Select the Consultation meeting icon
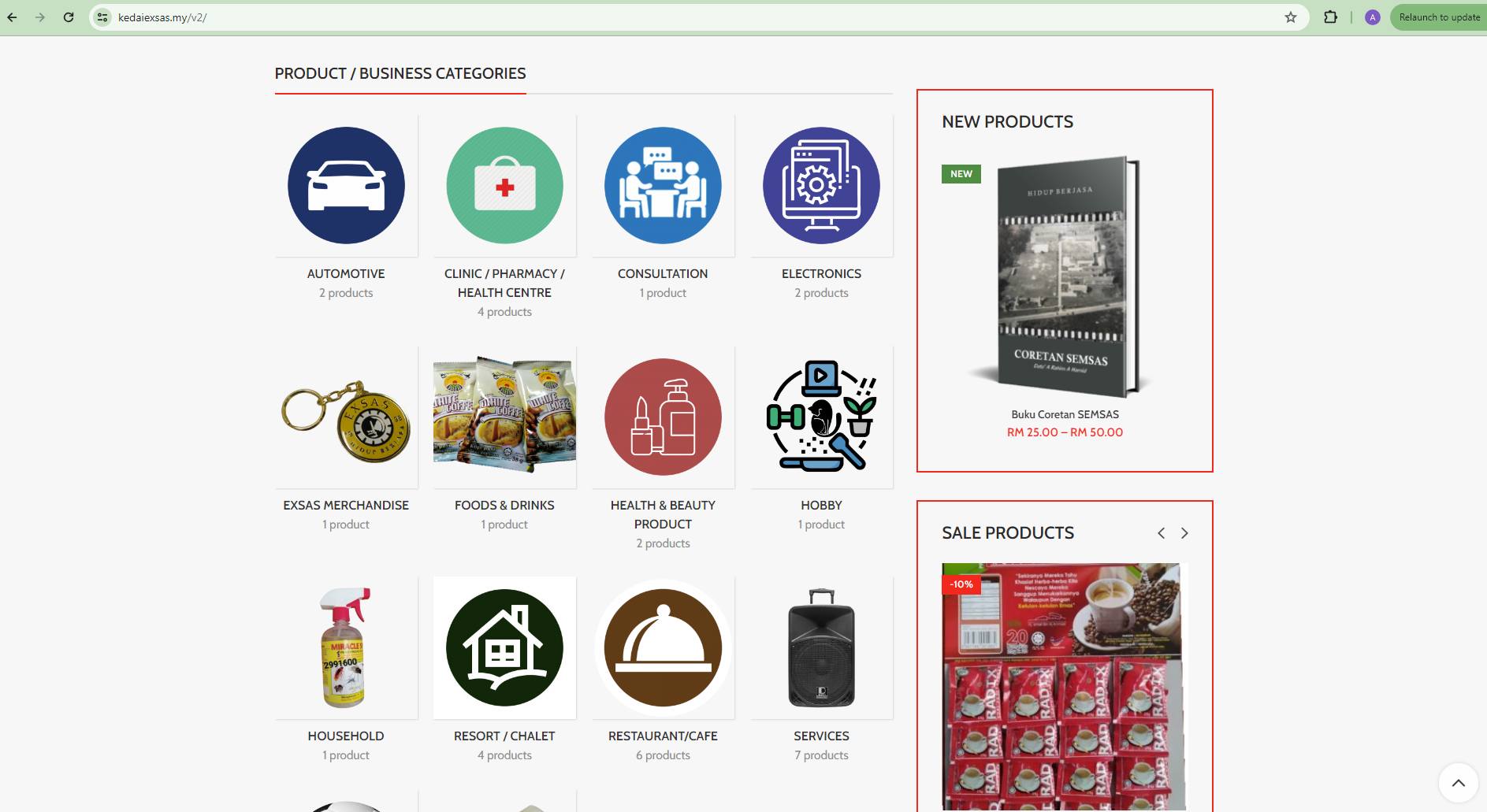1487x812 pixels. pos(663,185)
